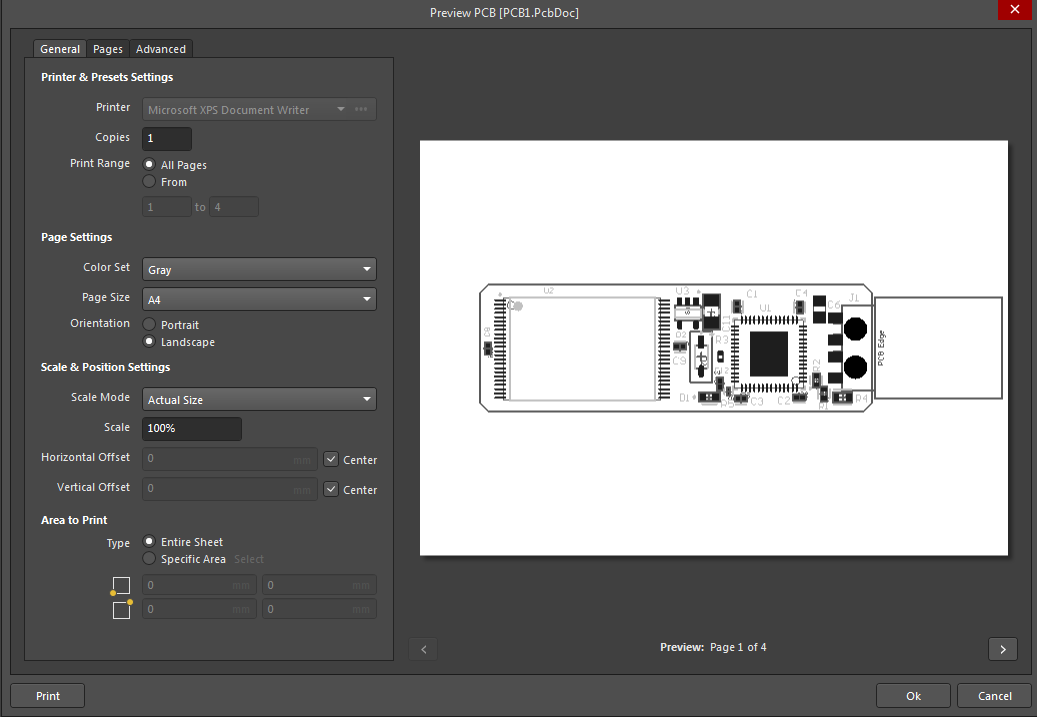
Task: Confirm settings with the Ok button
Action: (x=913, y=695)
